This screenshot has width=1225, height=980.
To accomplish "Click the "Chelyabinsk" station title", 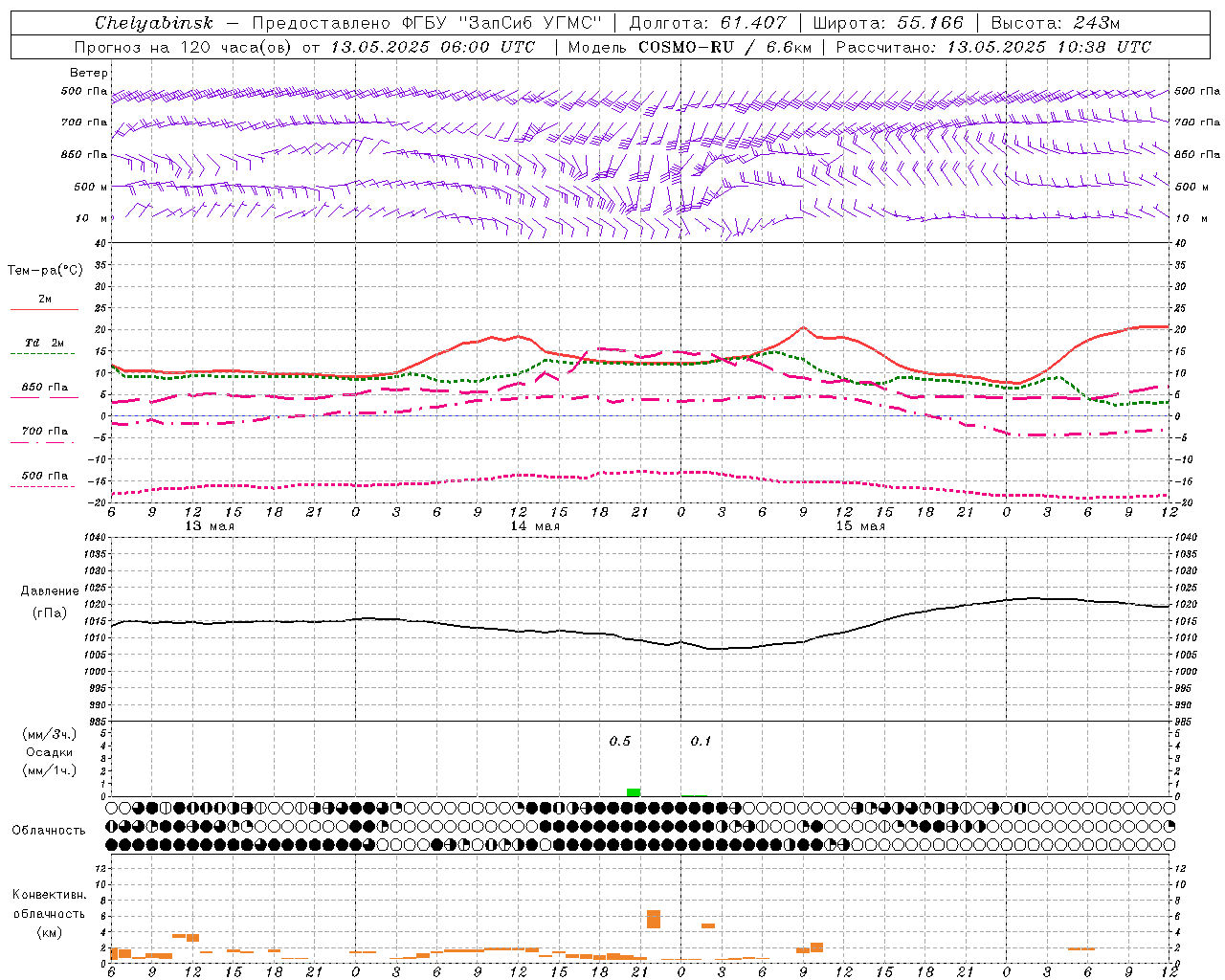I will [153, 23].
